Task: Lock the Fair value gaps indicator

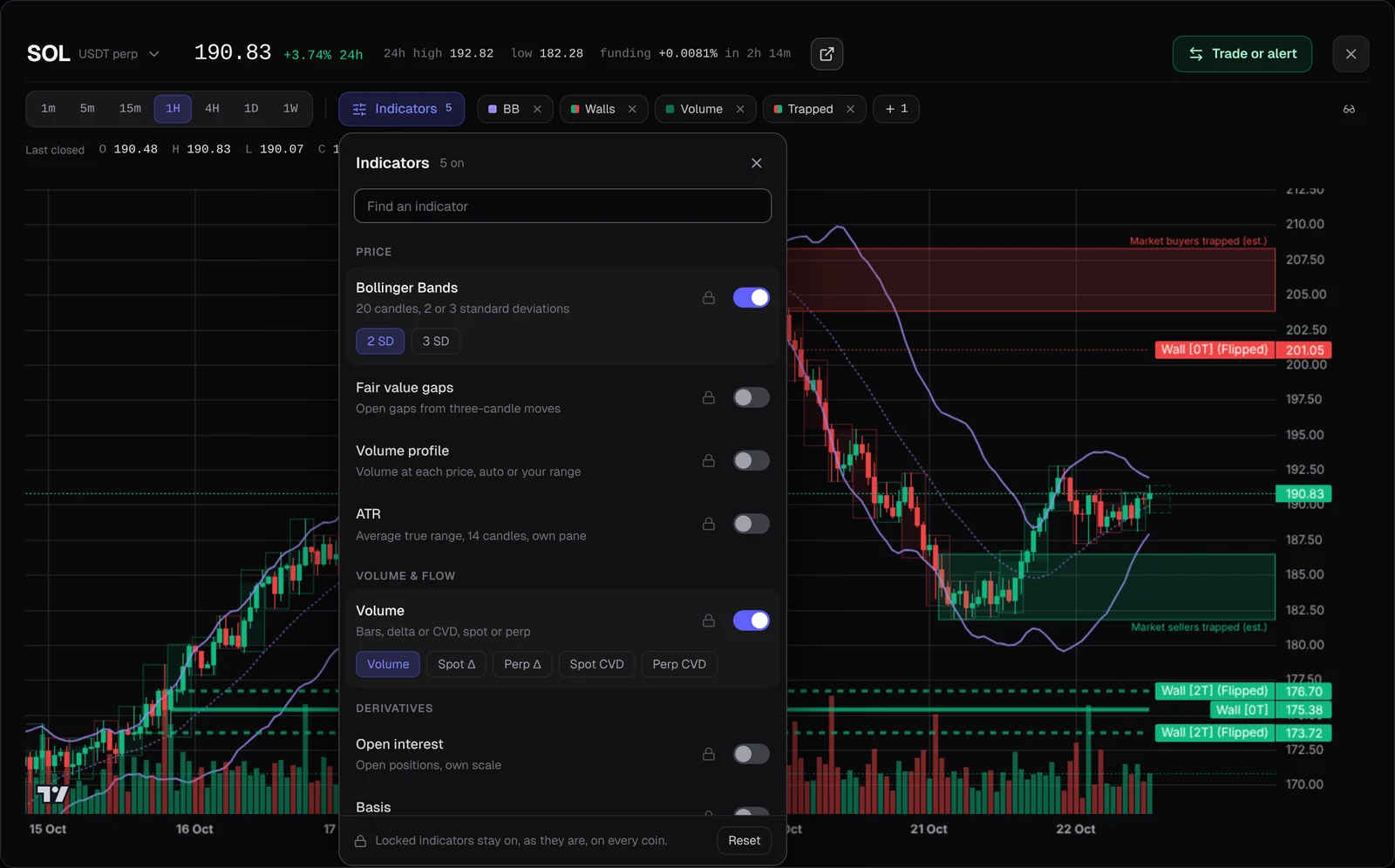Action: (x=709, y=397)
